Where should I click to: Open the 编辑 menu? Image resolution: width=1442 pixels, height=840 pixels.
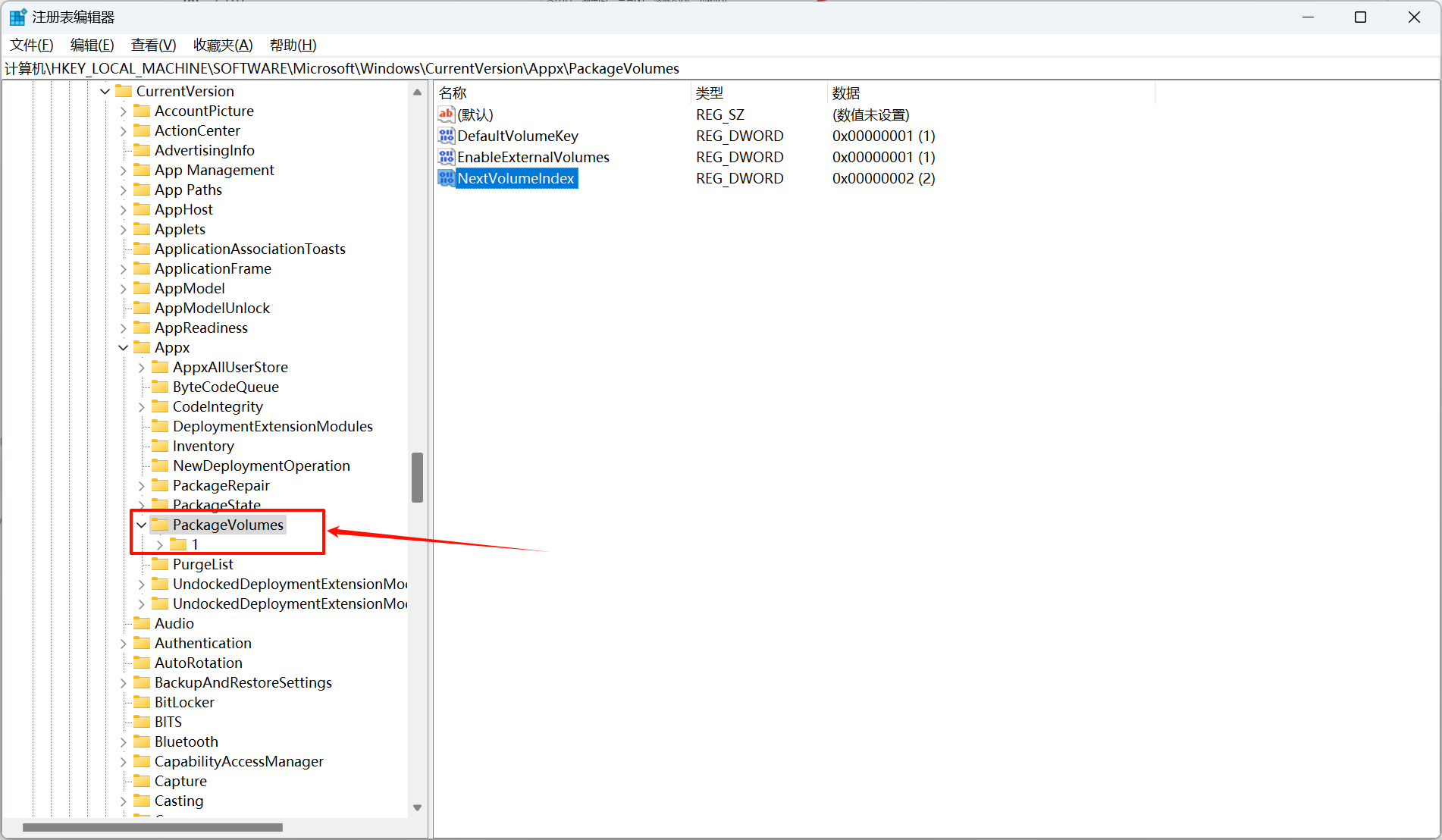click(x=92, y=45)
